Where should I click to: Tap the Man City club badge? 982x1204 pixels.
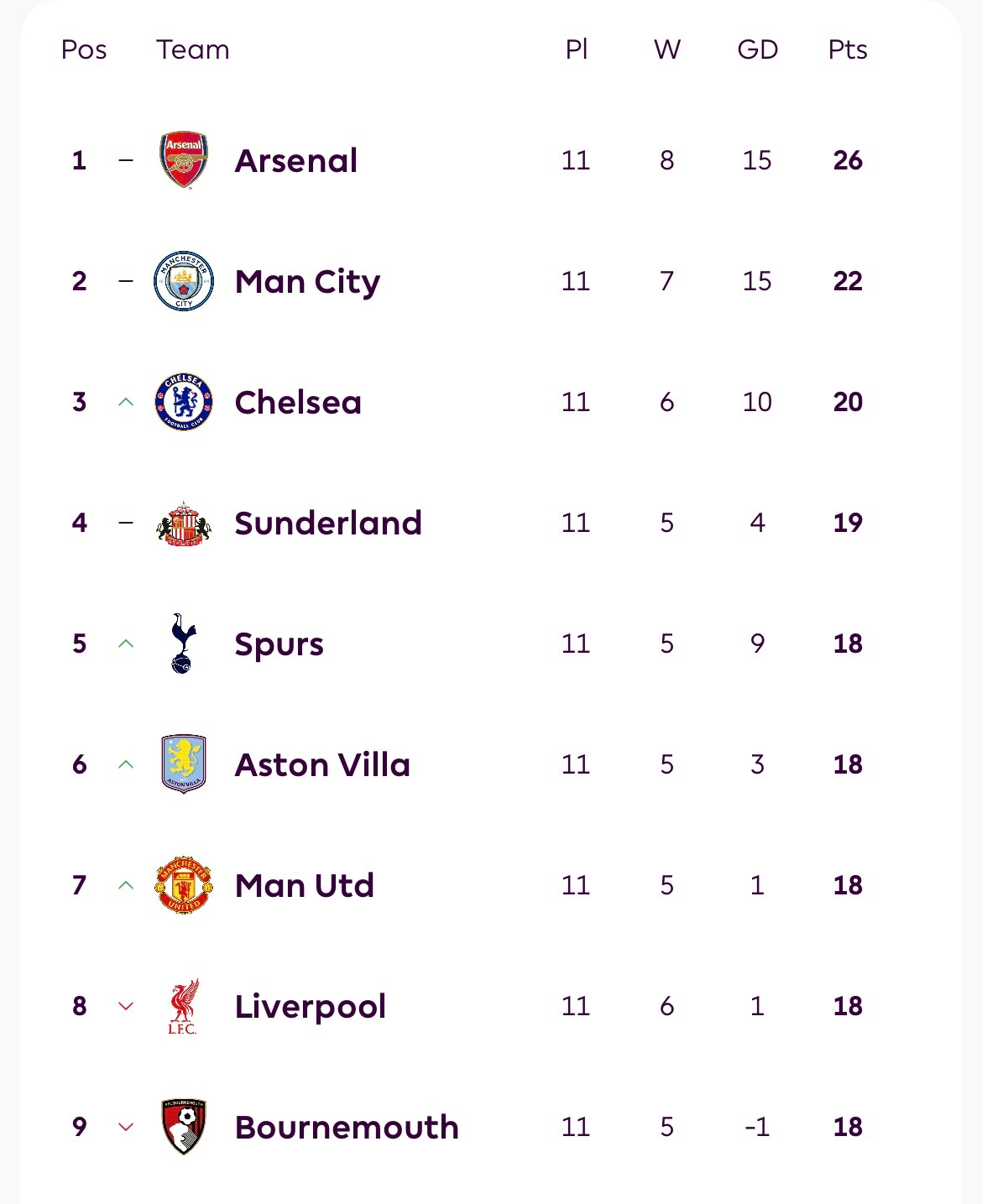pyautogui.click(x=184, y=281)
